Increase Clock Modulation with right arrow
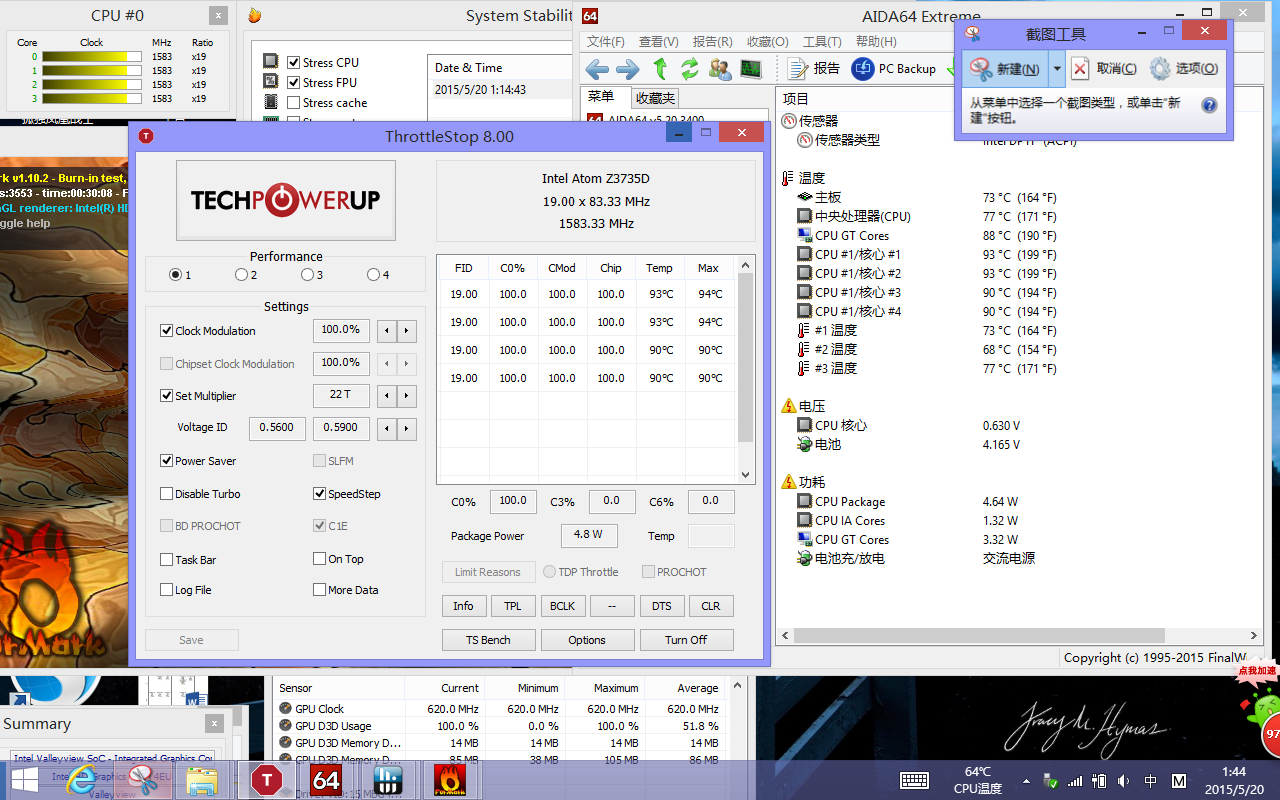This screenshot has height=800, width=1280. (406, 331)
